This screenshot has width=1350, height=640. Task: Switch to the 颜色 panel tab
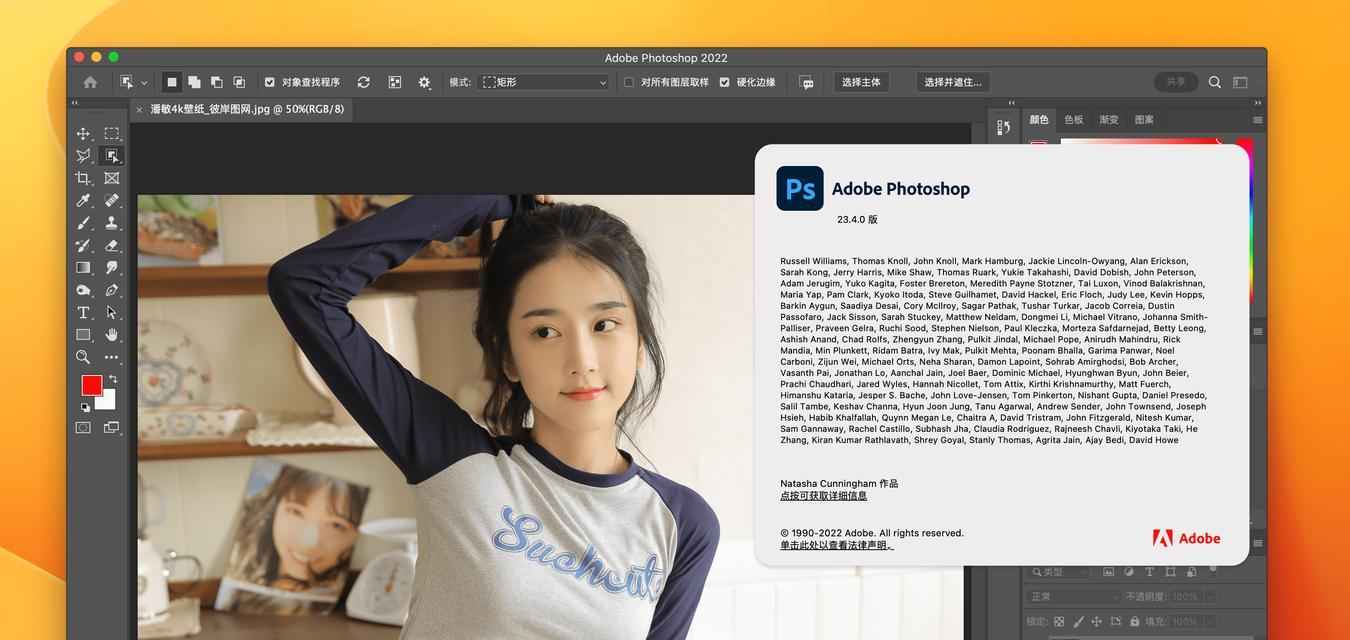click(x=1039, y=120)
